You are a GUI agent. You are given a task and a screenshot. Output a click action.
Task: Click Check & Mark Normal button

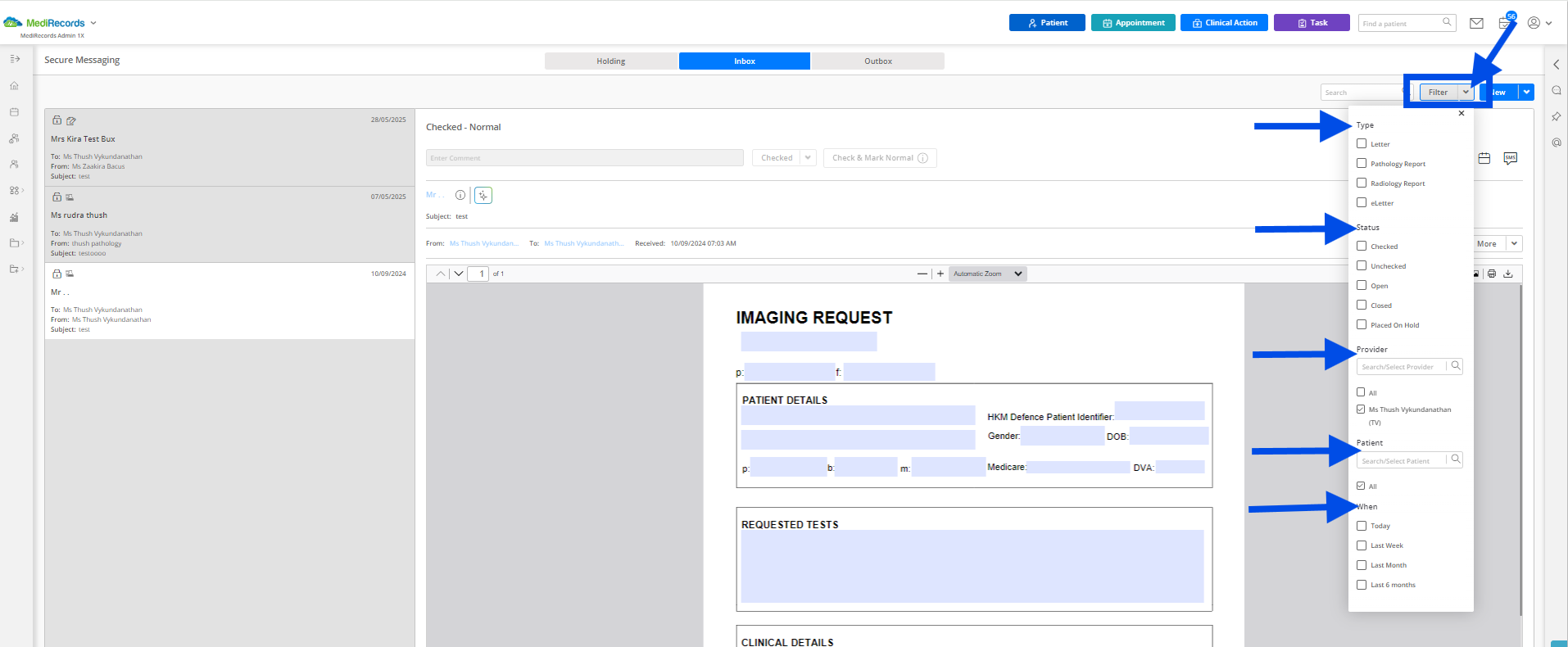coord(880,158)
